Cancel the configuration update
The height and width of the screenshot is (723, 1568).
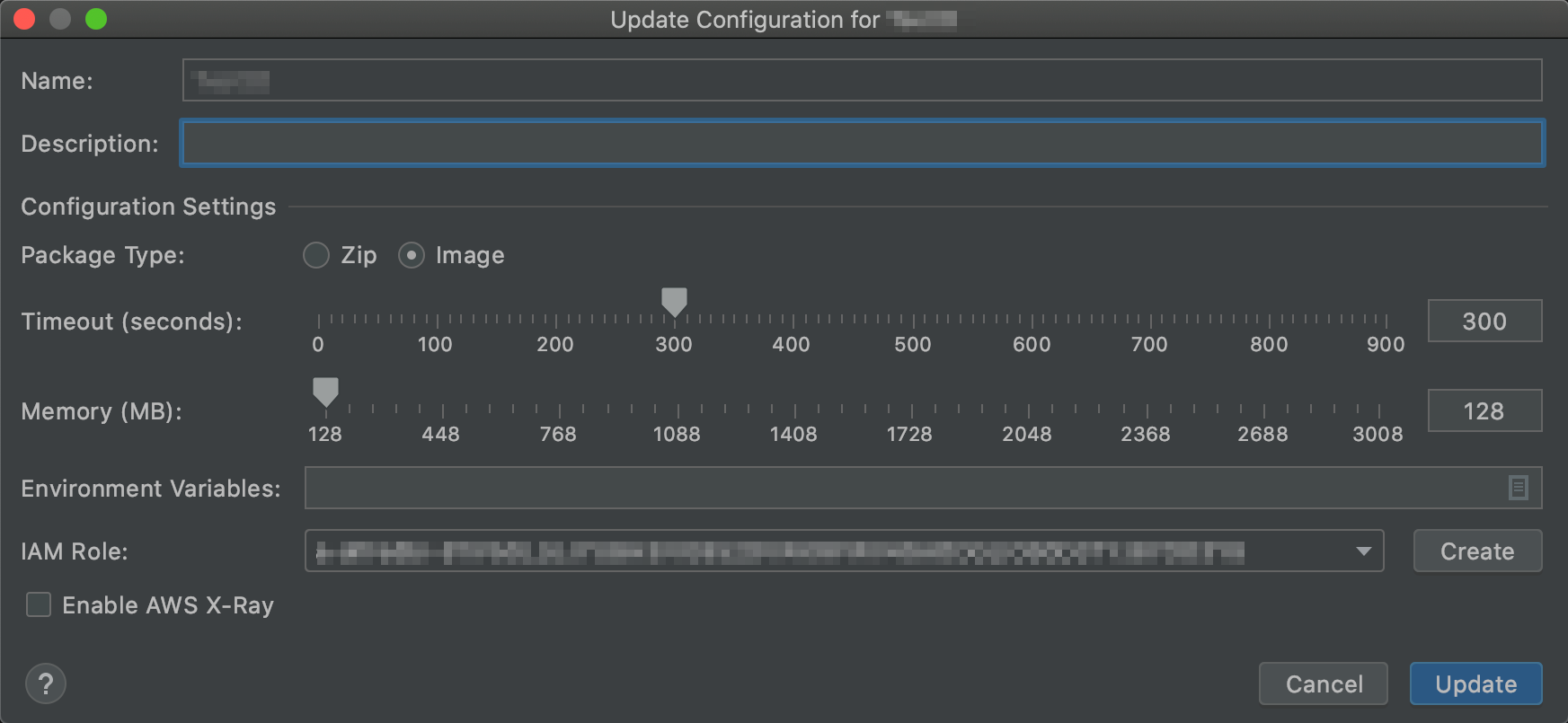point(1324,683)
